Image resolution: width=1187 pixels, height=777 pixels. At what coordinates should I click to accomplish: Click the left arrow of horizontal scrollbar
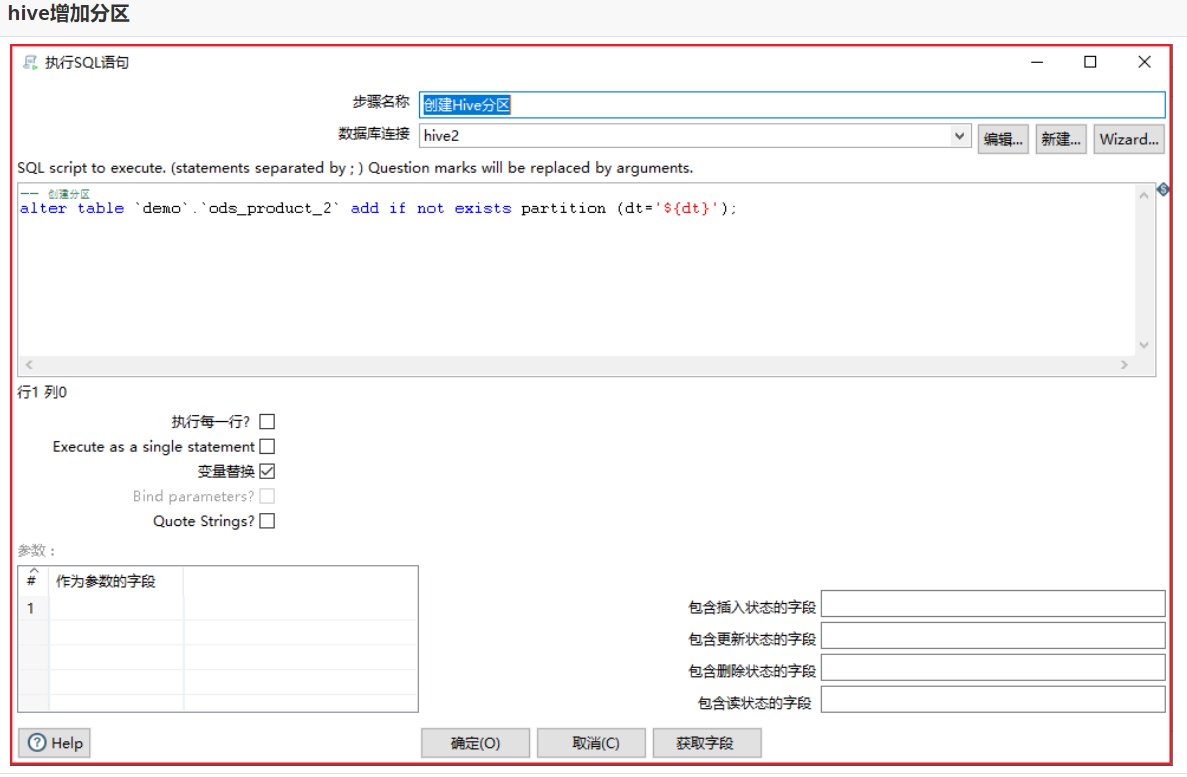point(29,364)
